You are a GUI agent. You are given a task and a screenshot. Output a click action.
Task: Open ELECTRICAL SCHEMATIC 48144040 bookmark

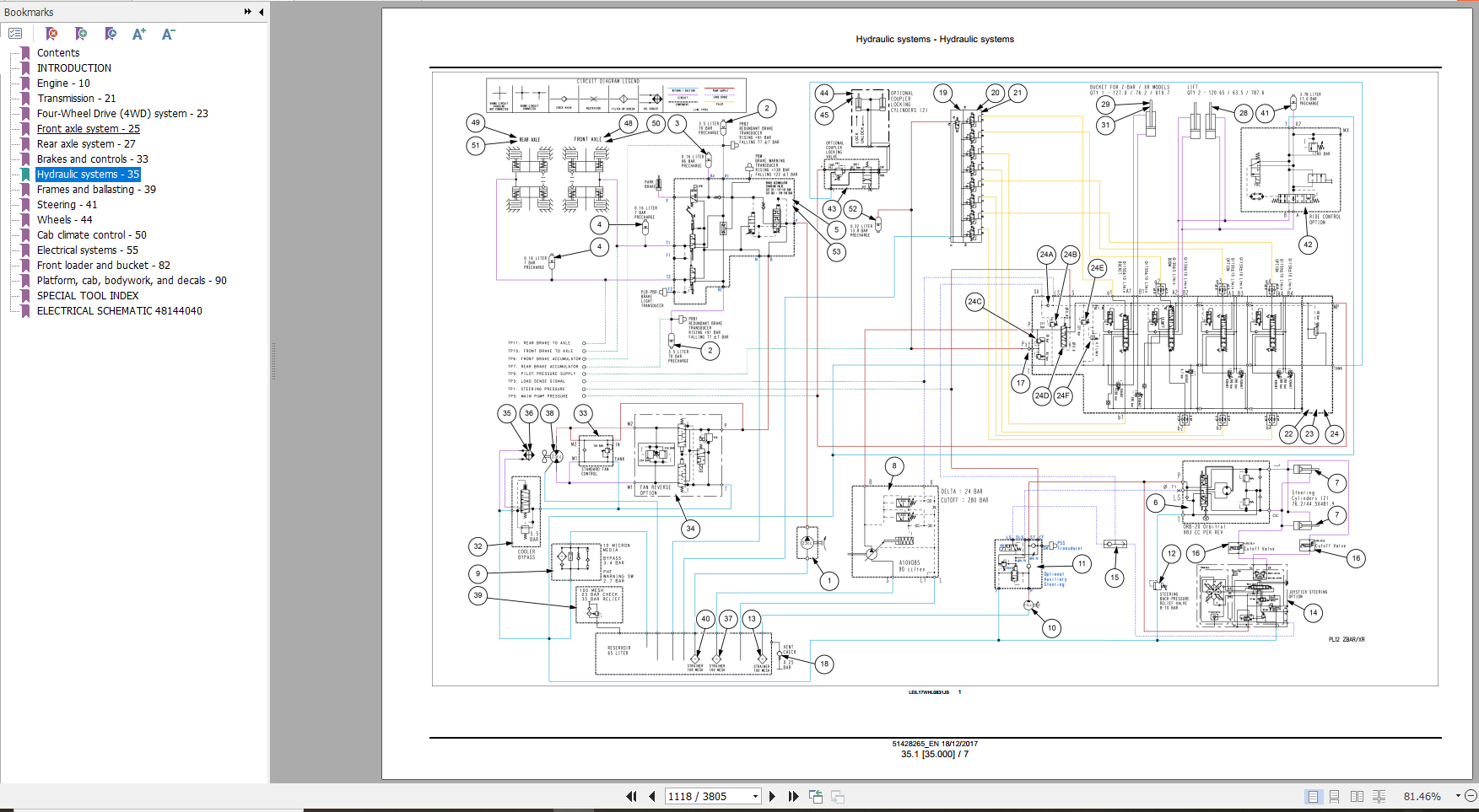coord(119,311)
